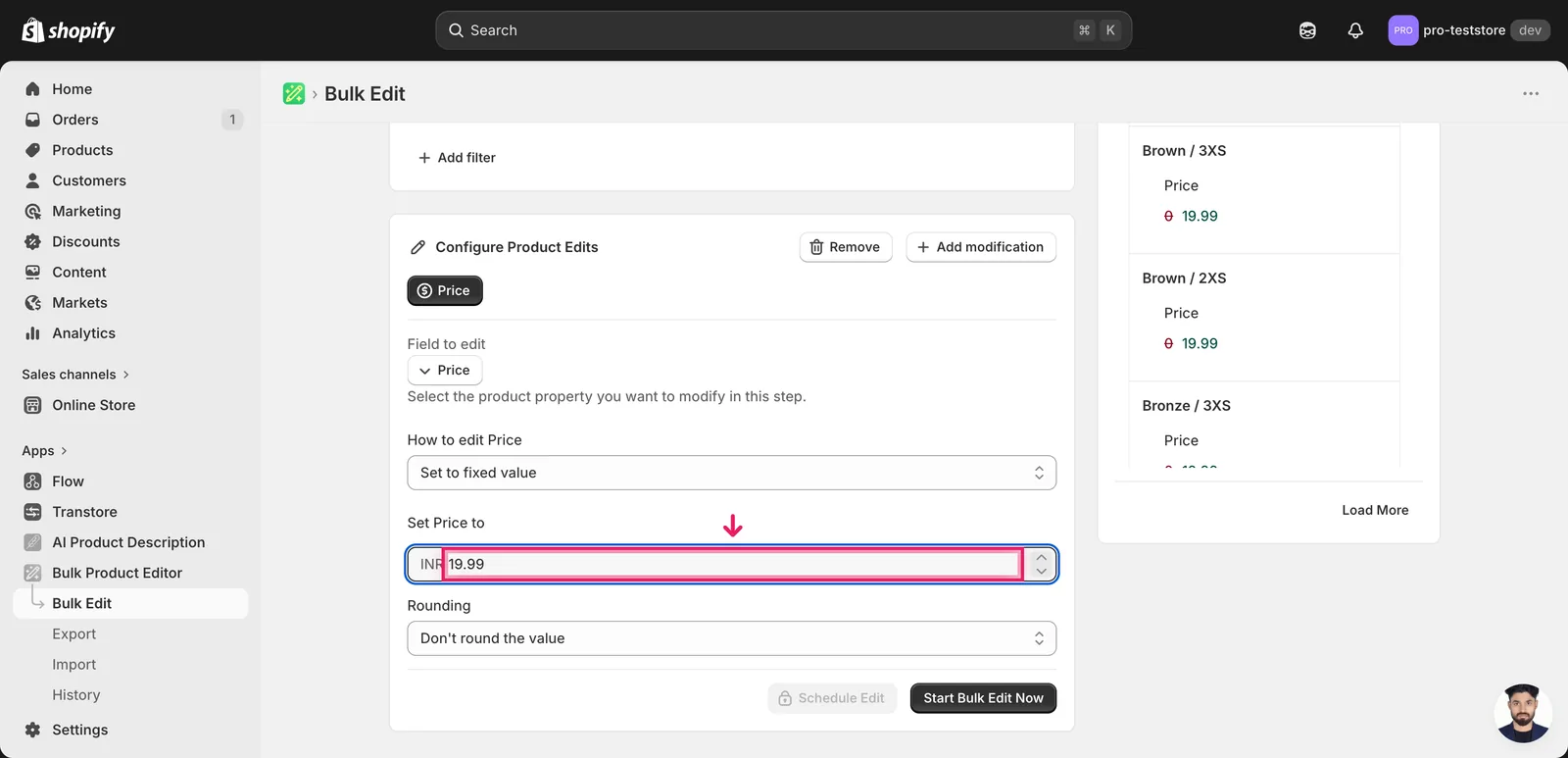Open the three-dot more actions menu

click(x=1531, y=93)
